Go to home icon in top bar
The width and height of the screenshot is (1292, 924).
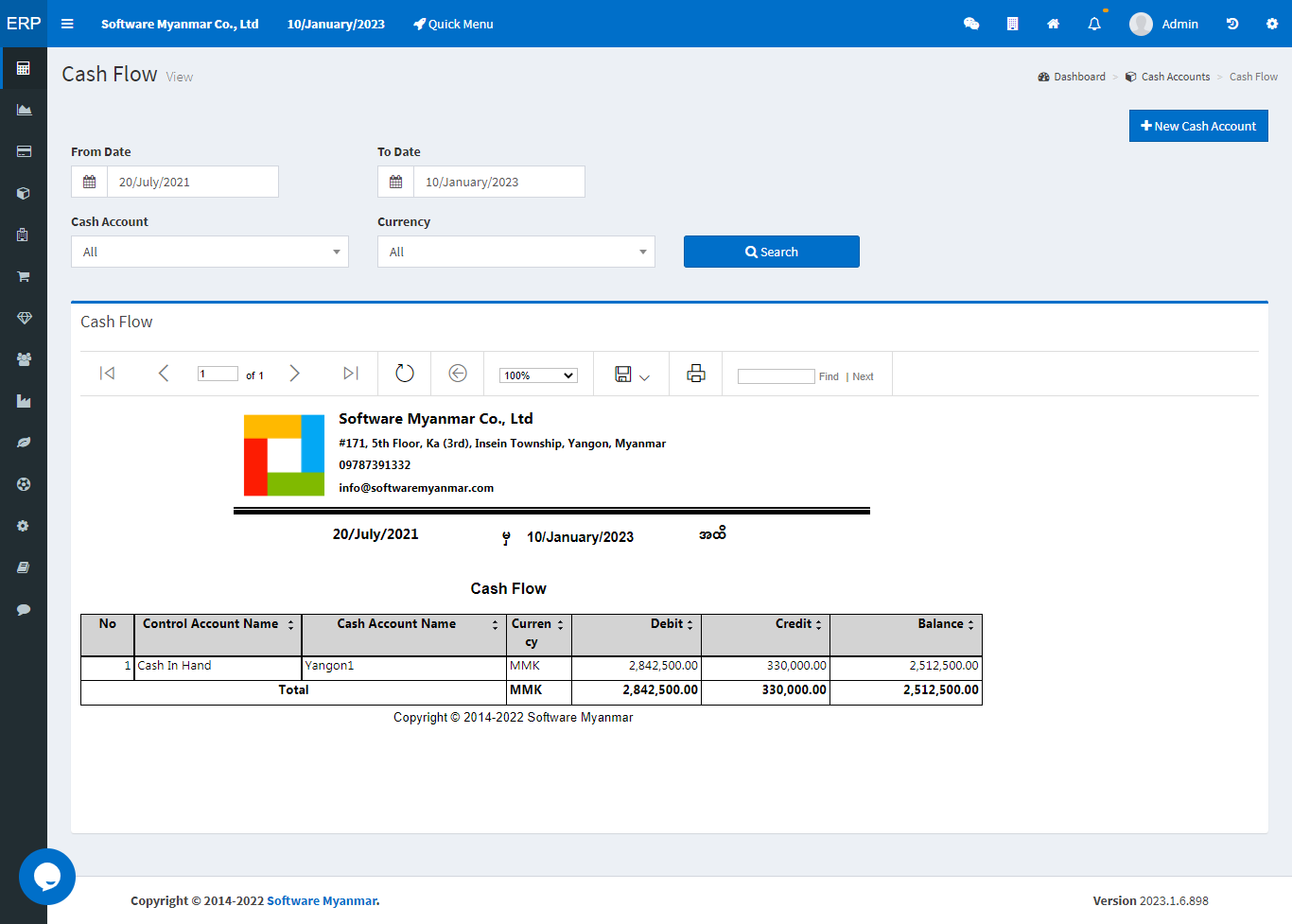pos(1053,24)
